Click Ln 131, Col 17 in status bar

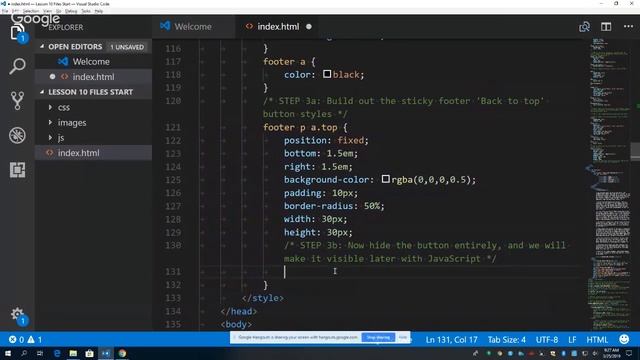(451, 340)
